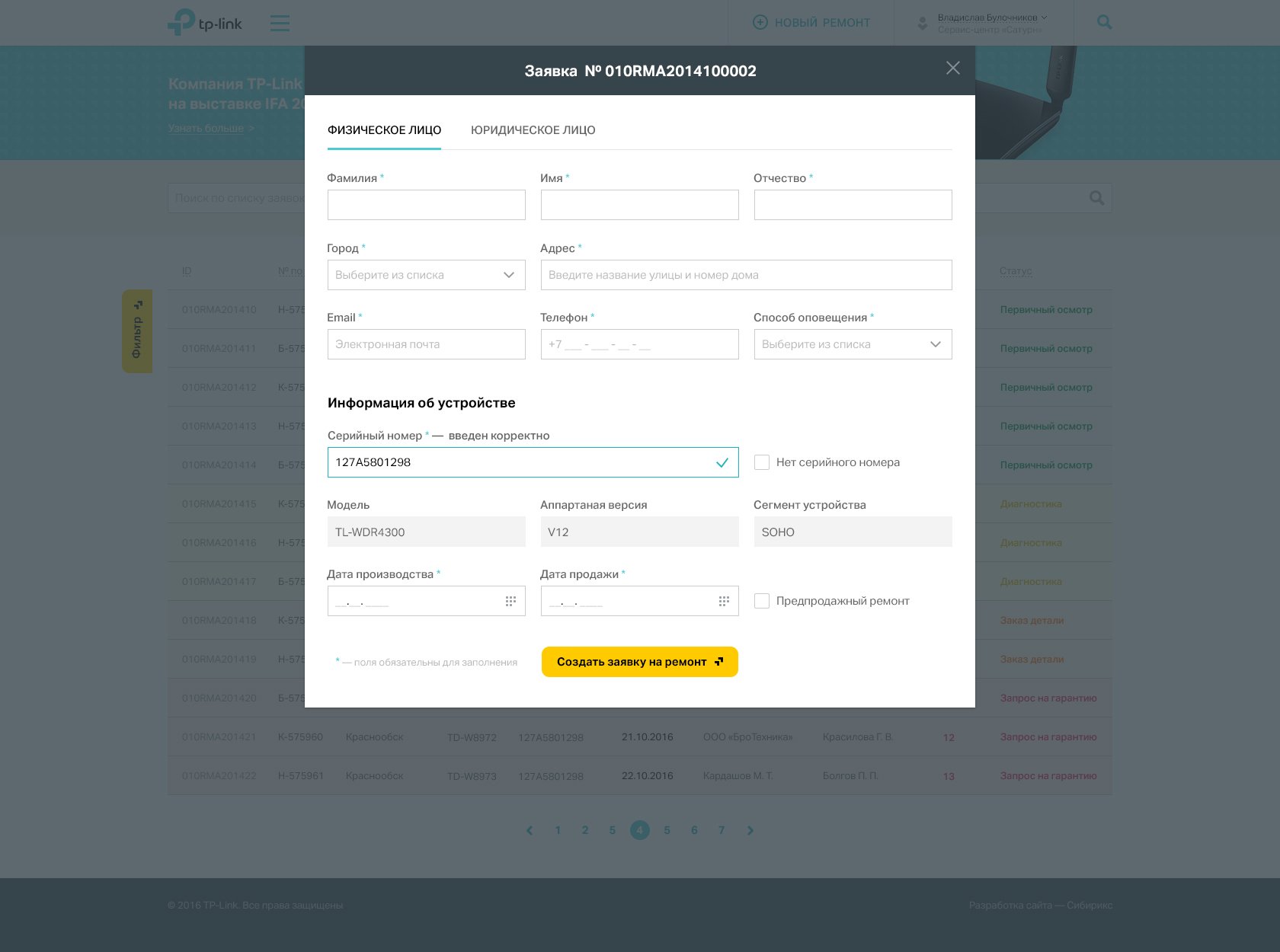Open calendar picker for Дата продажи
Screen dimensions: 1280x952
coord(724,601)
